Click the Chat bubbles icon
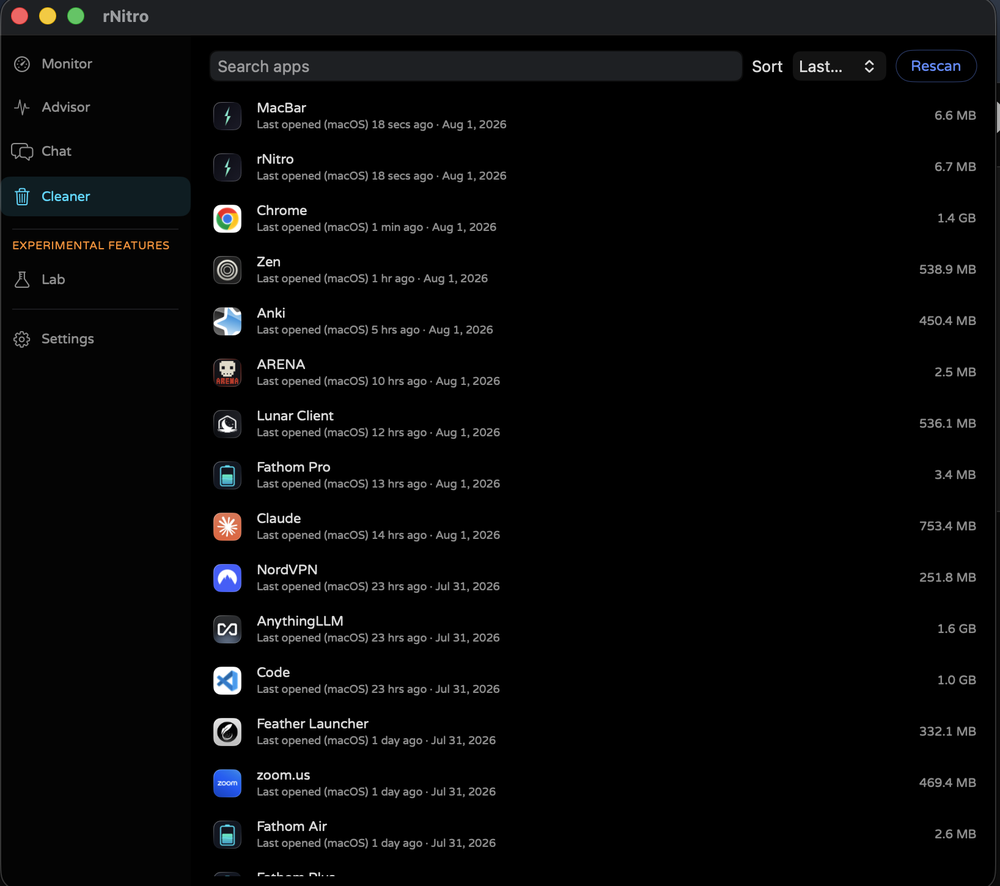Viewport: 1000px width, 886px height. (x=22, y=151)
